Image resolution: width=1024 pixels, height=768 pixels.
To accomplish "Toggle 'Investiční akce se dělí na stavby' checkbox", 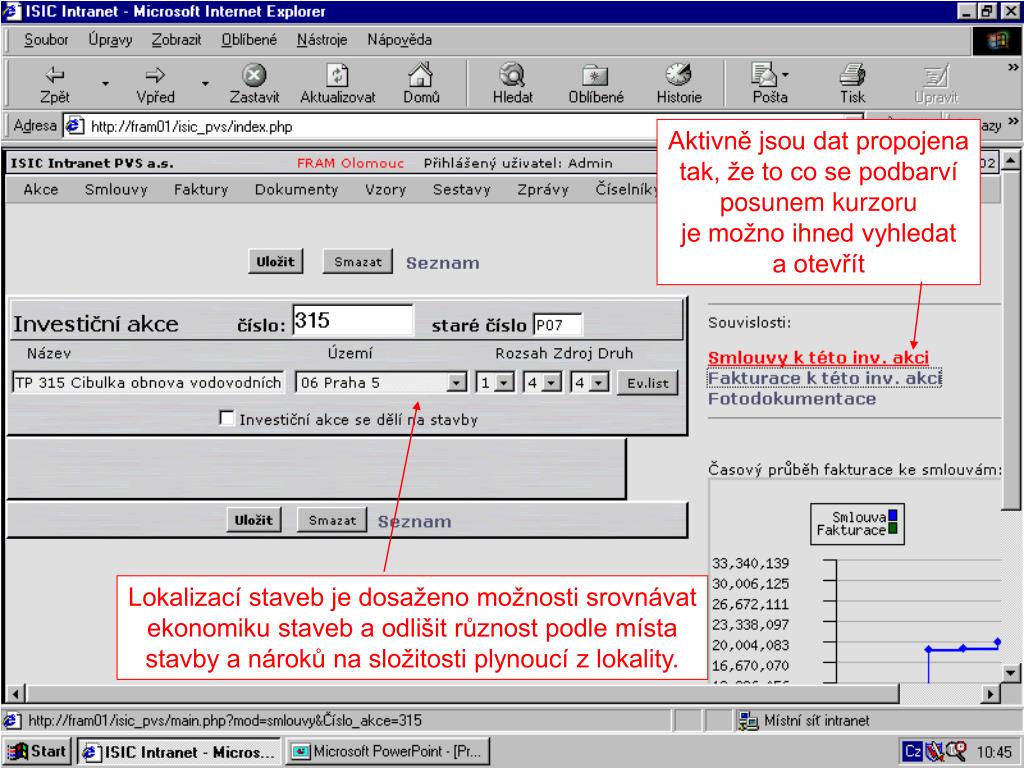I will coord(227,418).
